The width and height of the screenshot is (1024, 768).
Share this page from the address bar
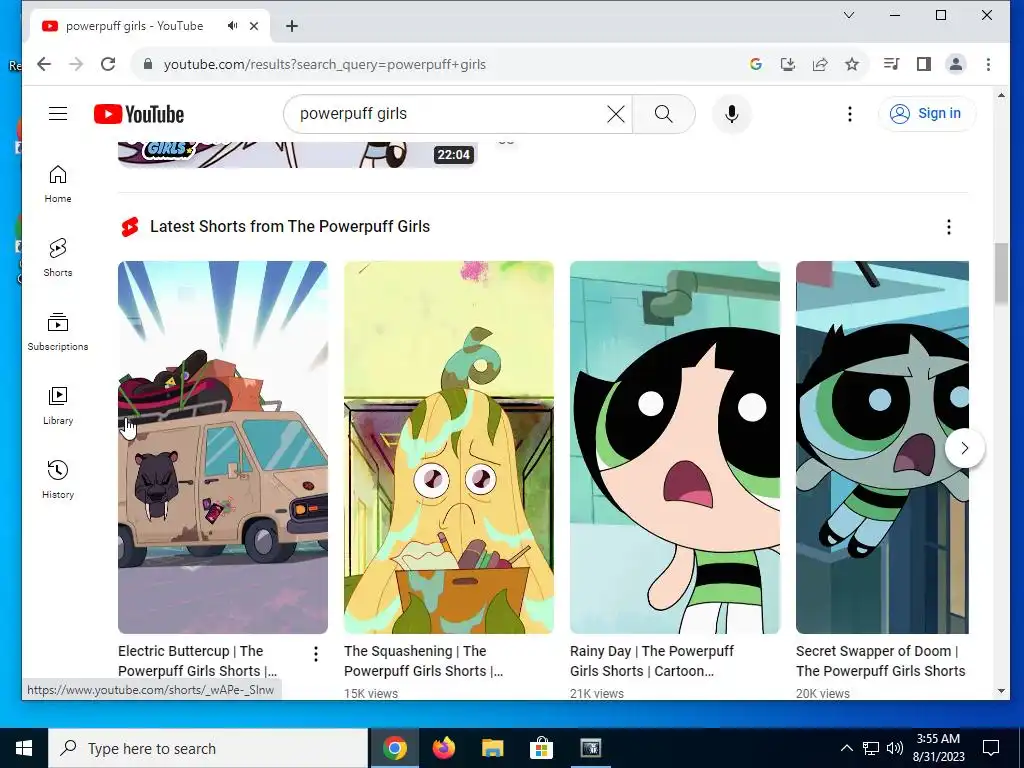(x=820, y=64)
